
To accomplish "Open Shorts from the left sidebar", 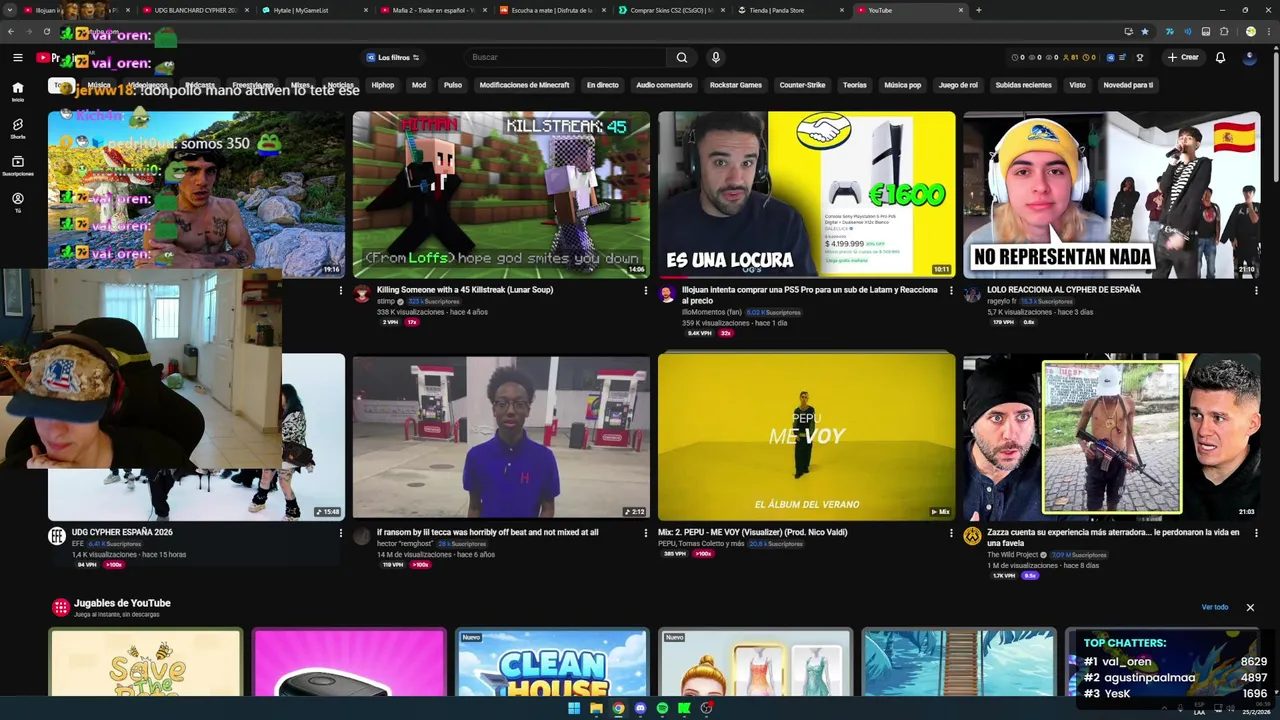I will 17,129.
